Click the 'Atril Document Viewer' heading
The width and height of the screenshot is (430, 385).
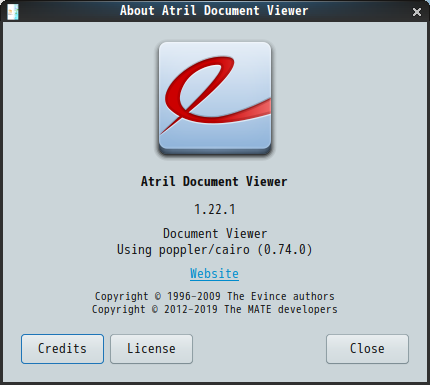pos(214,182)
